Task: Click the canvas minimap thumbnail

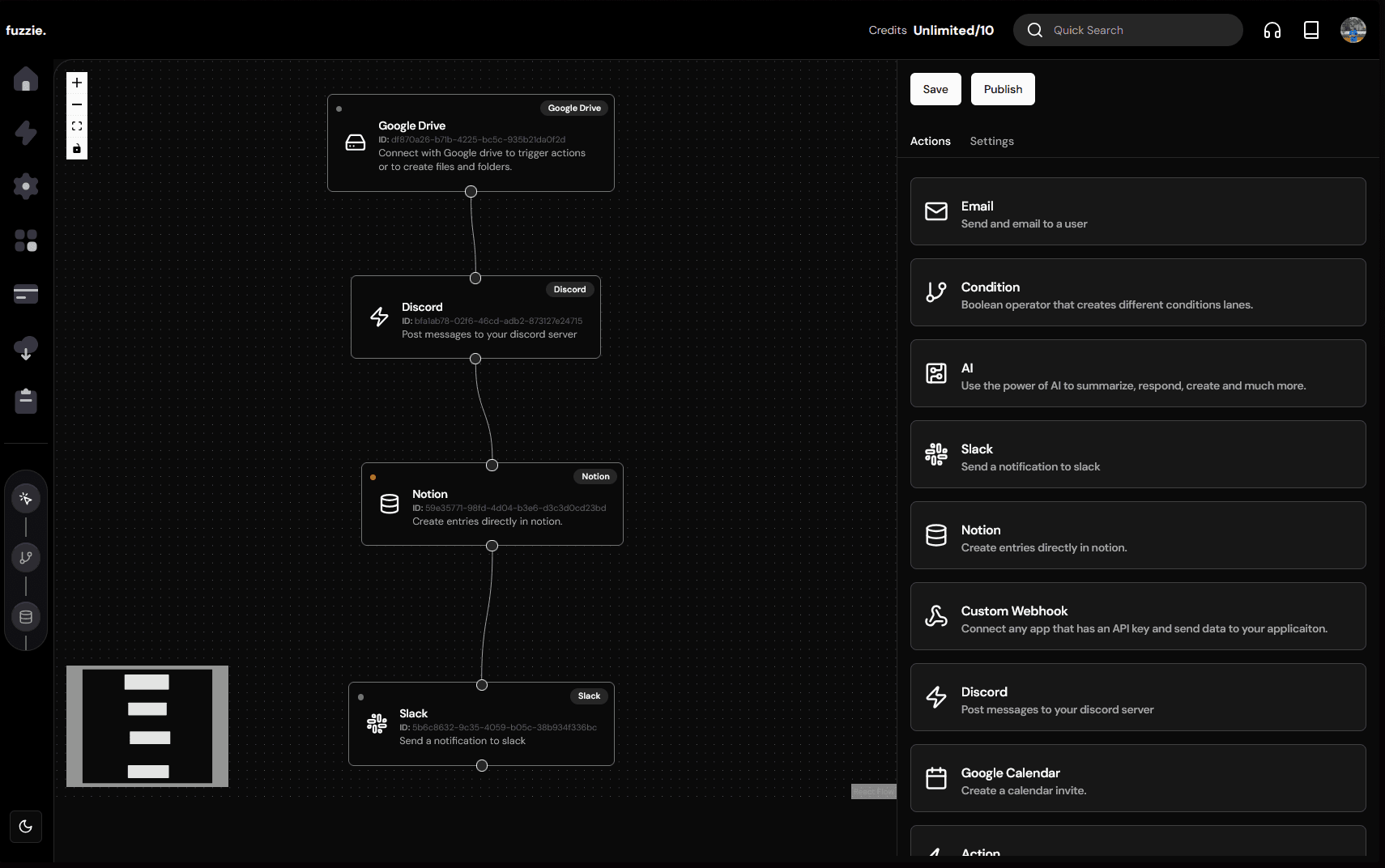Action: pos(147,726)
